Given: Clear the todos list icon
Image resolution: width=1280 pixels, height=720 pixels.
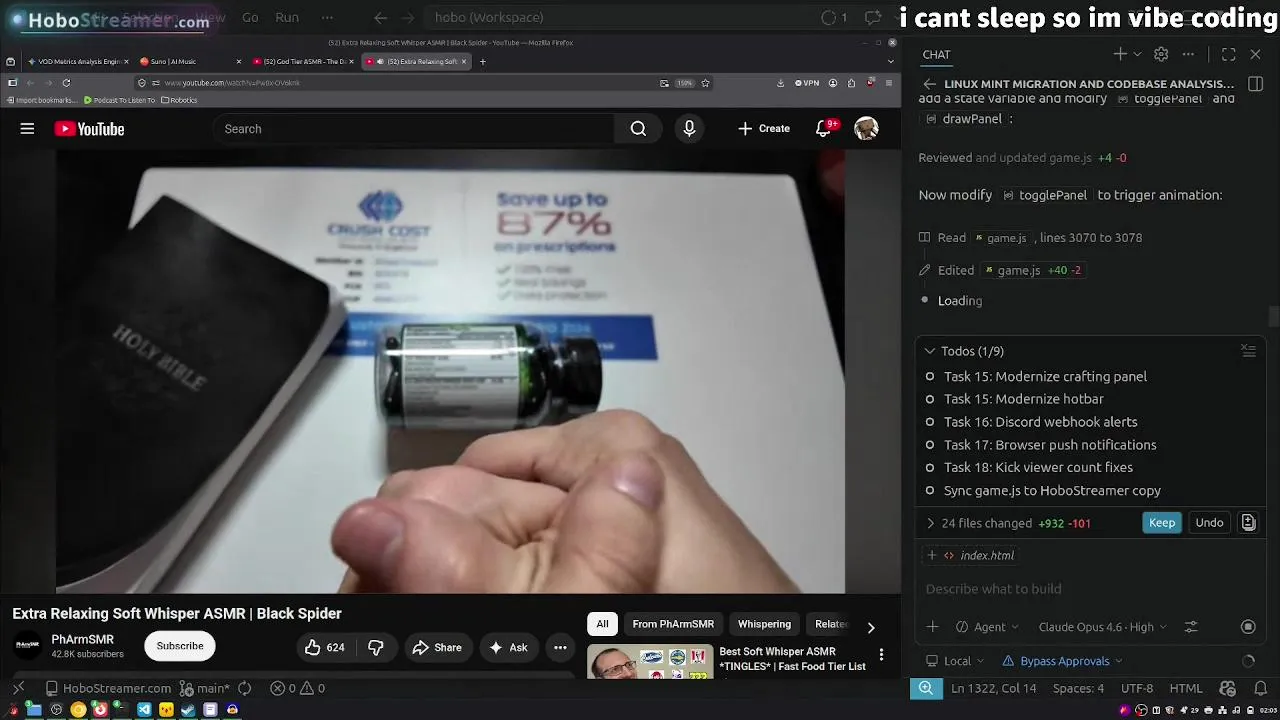Looking at the screenshot, I should (1248, 350).
